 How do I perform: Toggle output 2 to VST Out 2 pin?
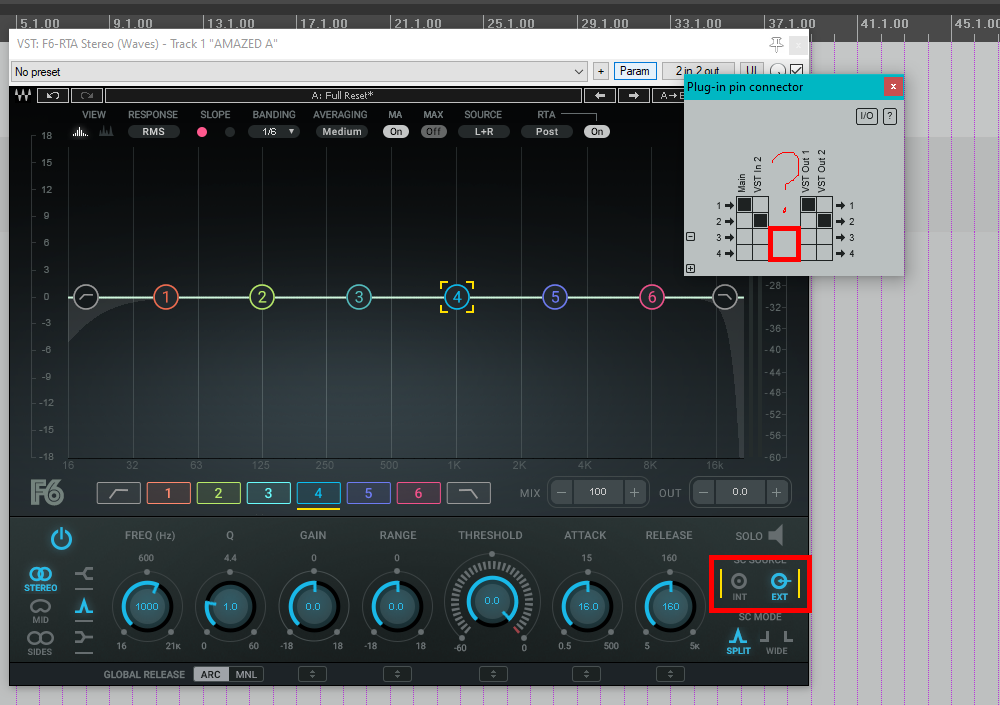(x=824, y=221)
